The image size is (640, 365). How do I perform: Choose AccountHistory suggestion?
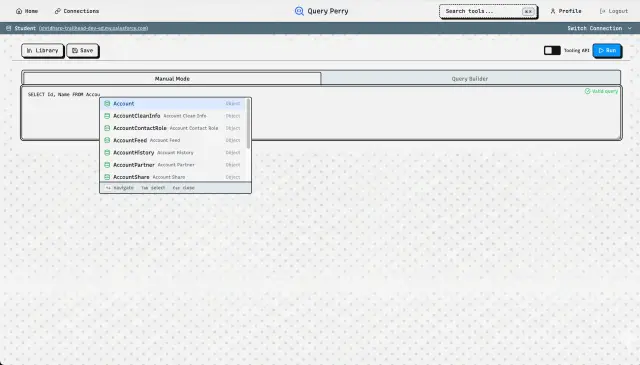coord(173,153)
